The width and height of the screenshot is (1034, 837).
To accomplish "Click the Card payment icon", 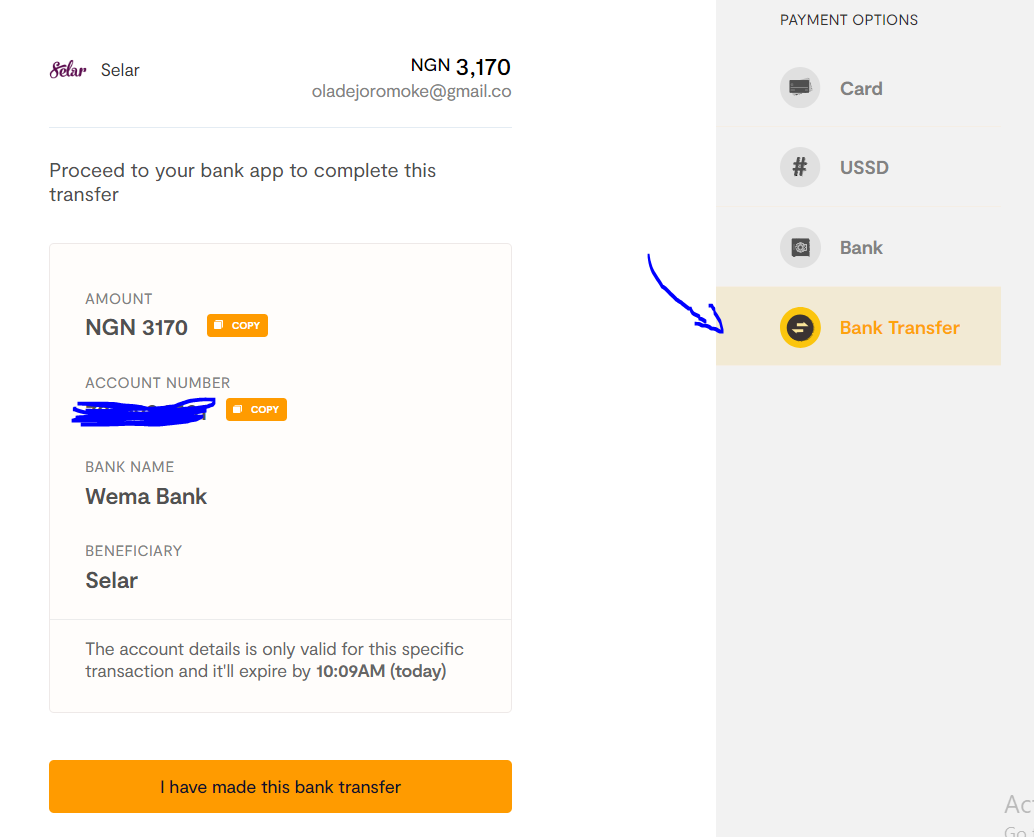I will coord(800,88).
